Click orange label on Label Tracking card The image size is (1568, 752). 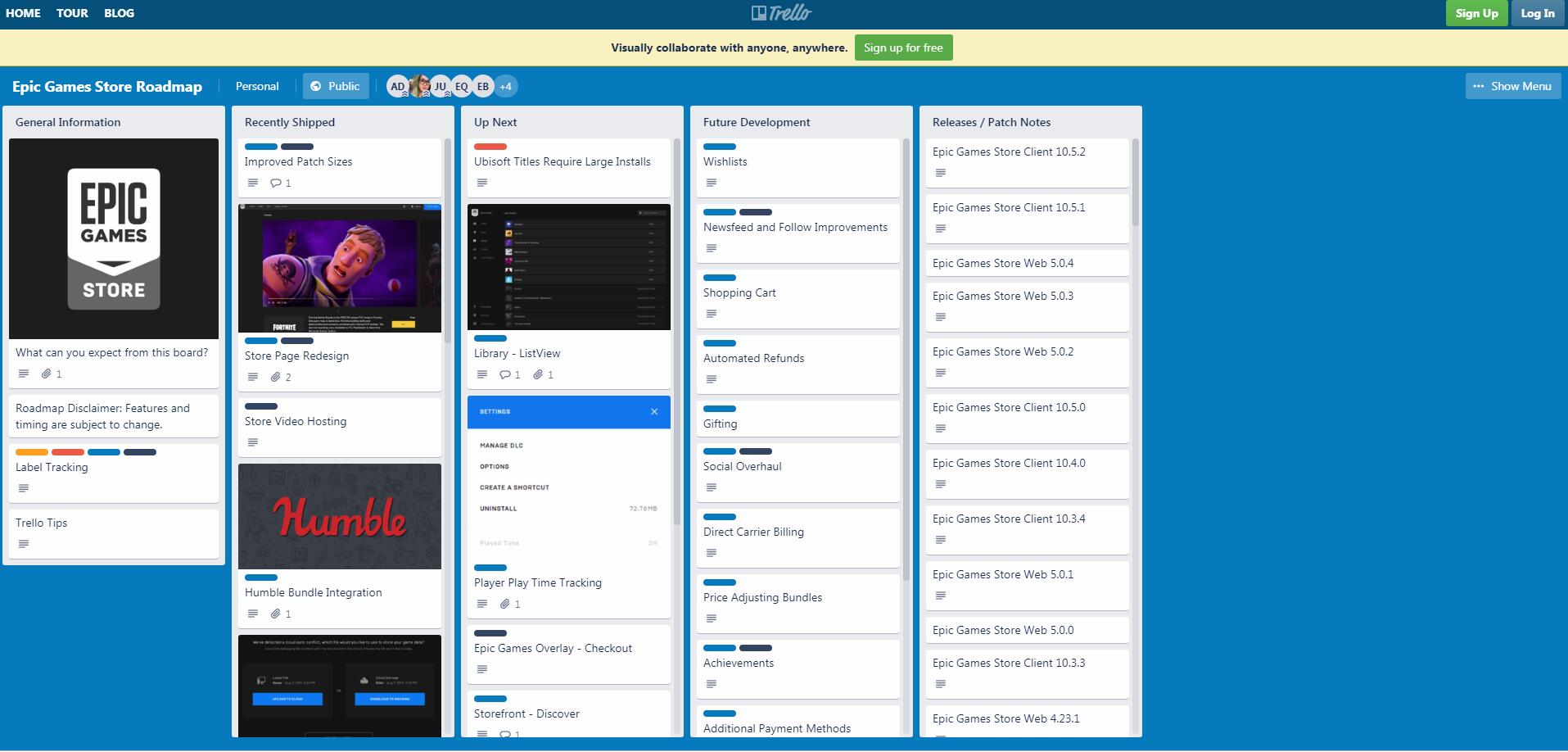(x=32, y=452)
